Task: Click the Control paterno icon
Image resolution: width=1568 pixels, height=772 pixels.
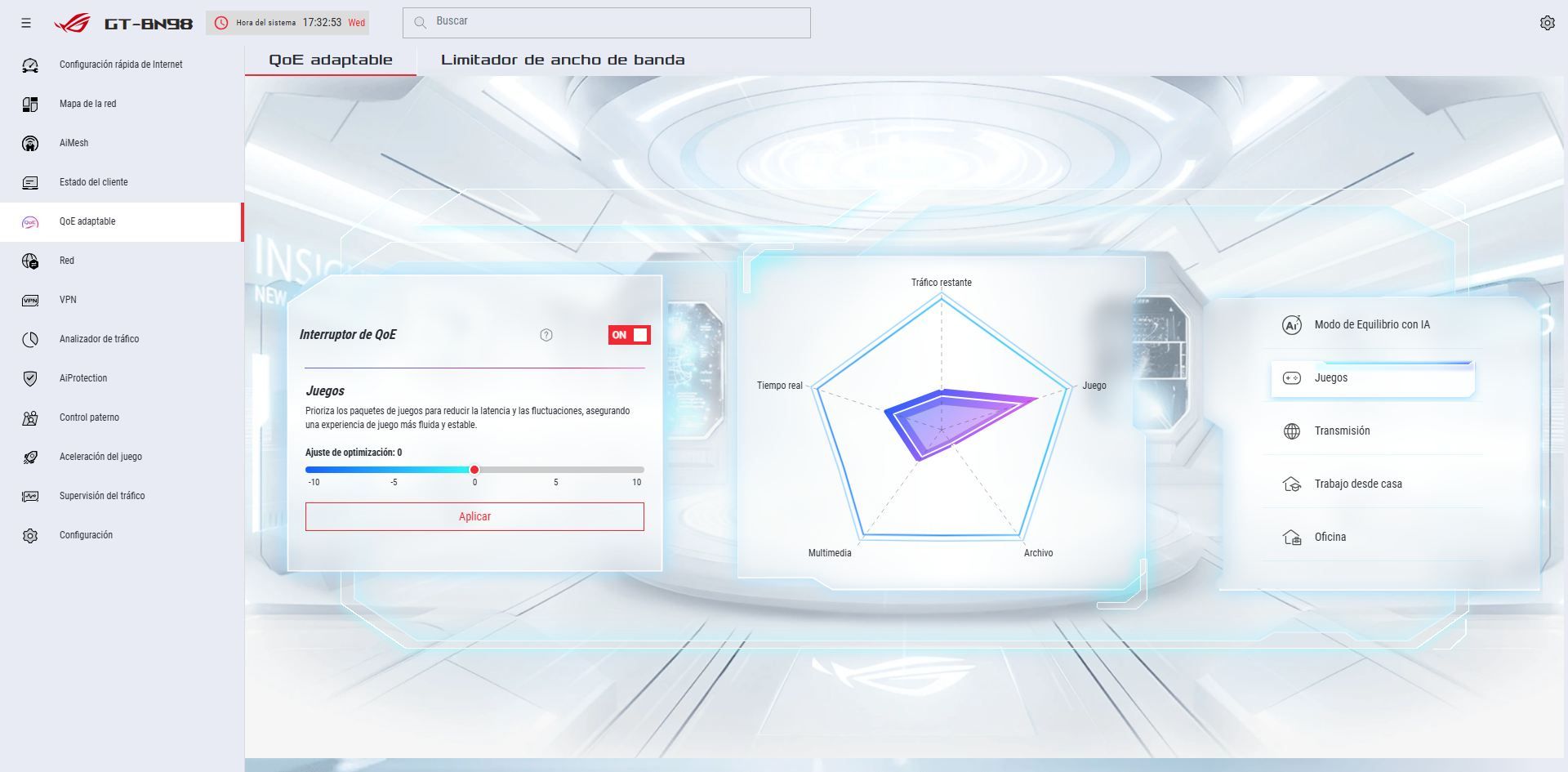Action: pyautogui.click(x=30, y=417)
